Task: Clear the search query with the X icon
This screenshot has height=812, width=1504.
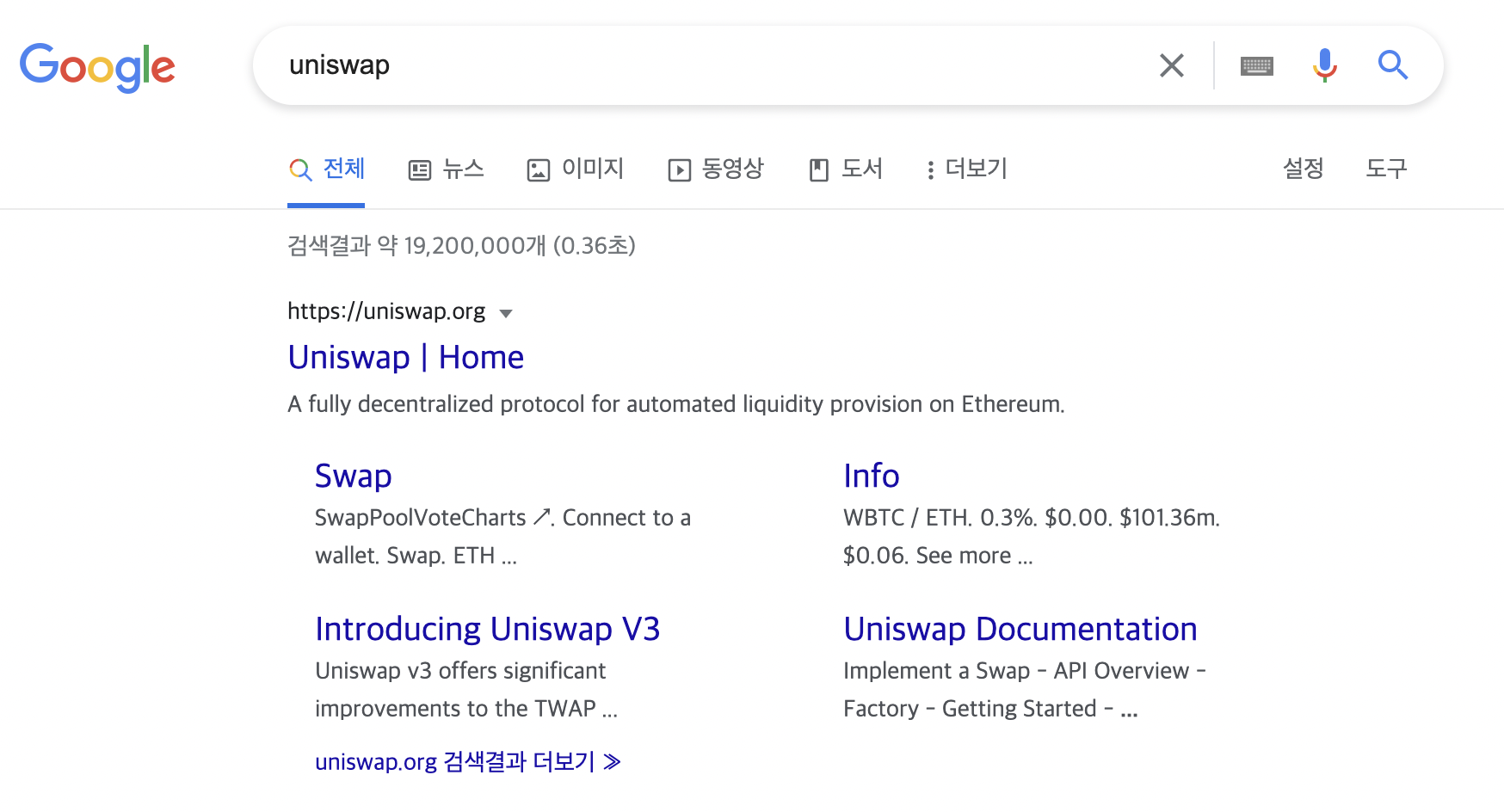Action: 1171,65
